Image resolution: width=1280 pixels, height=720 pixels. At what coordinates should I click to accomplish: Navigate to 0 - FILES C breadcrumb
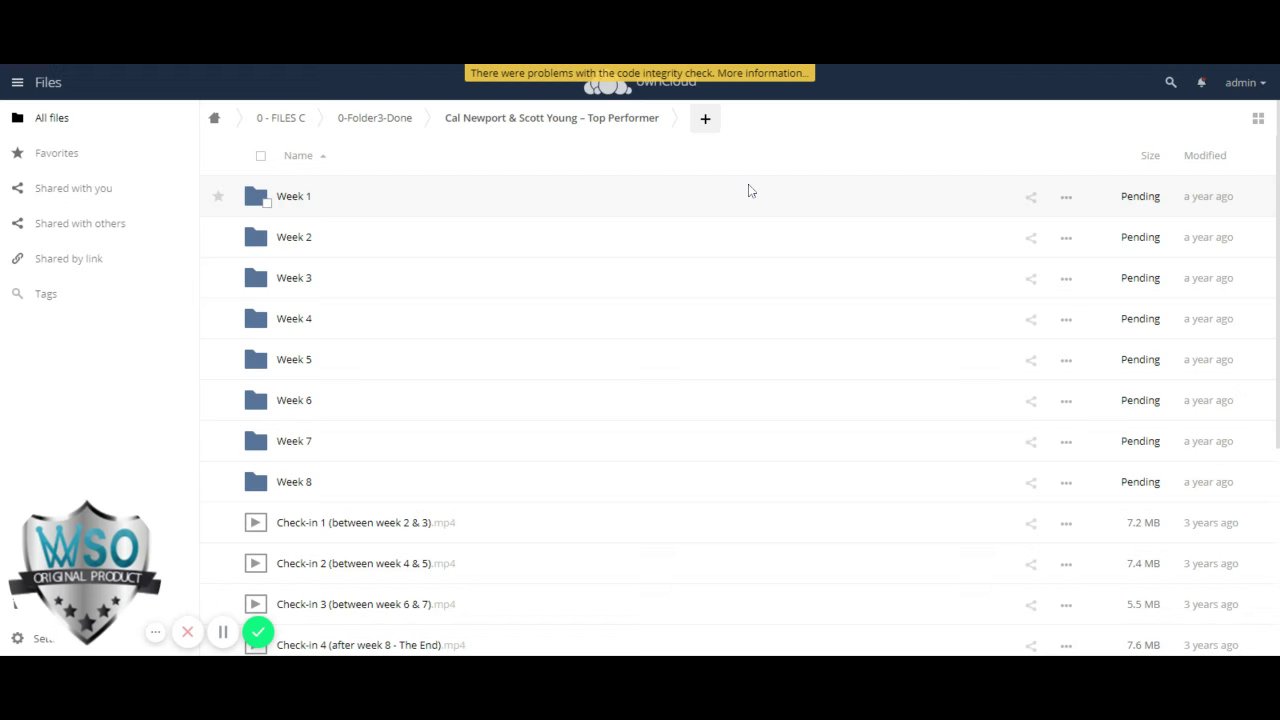[281, 118]
